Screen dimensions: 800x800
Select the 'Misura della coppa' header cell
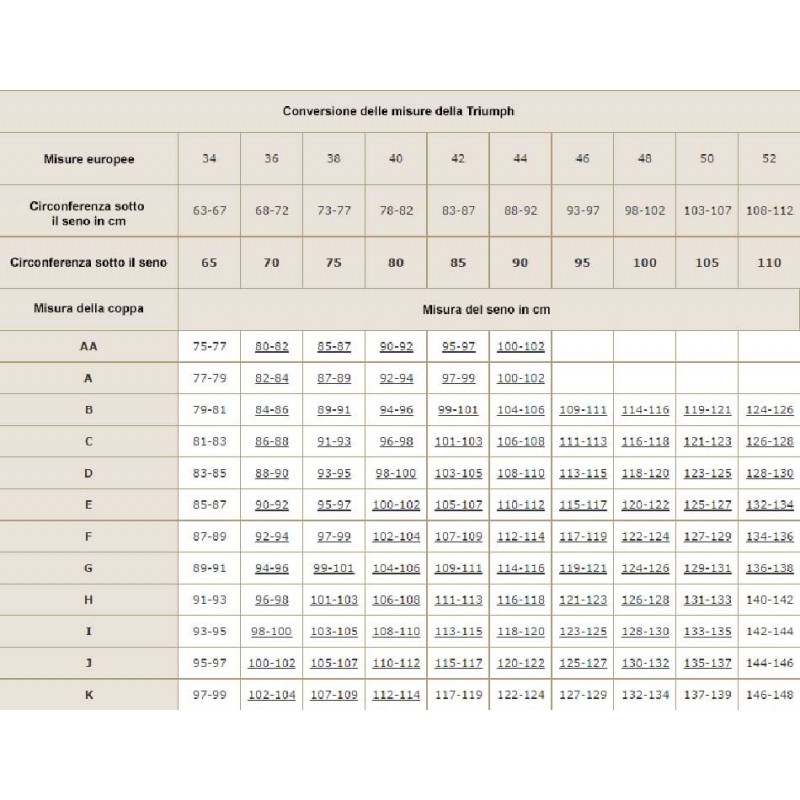coord(89,309)
